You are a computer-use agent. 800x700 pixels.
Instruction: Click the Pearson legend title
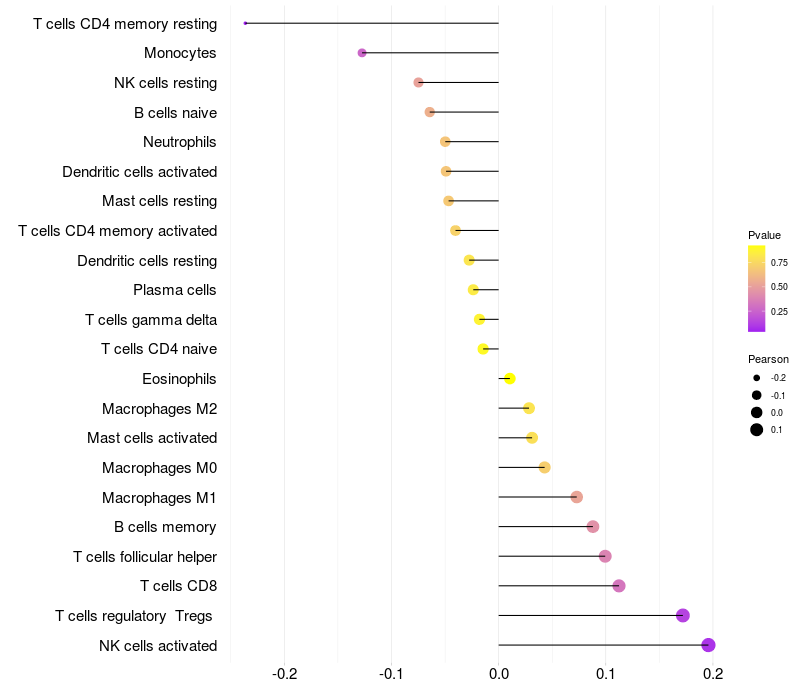point(768,359)
